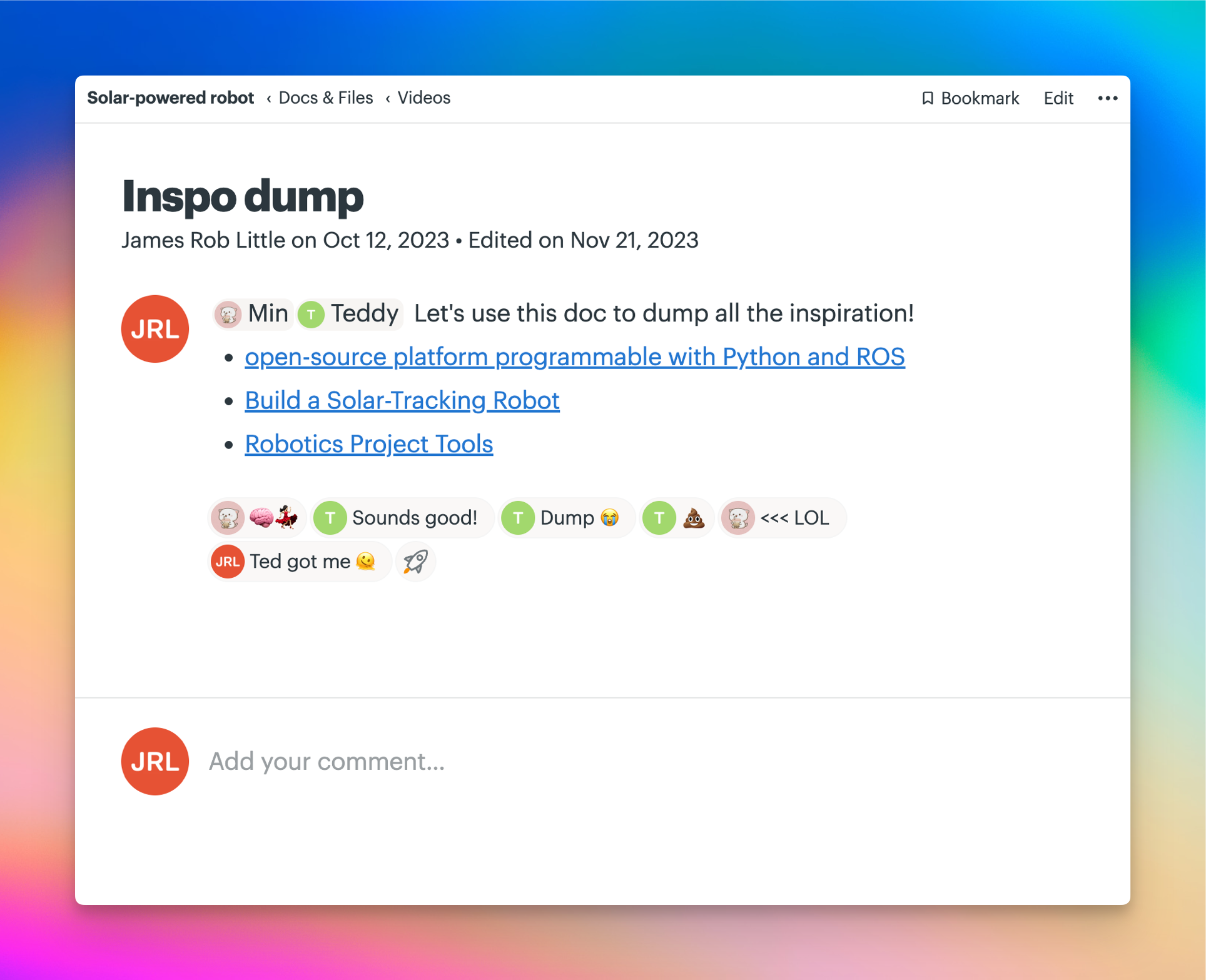Click the Inspo dump title
The image size is (1206, 980).
coord(243,196)
